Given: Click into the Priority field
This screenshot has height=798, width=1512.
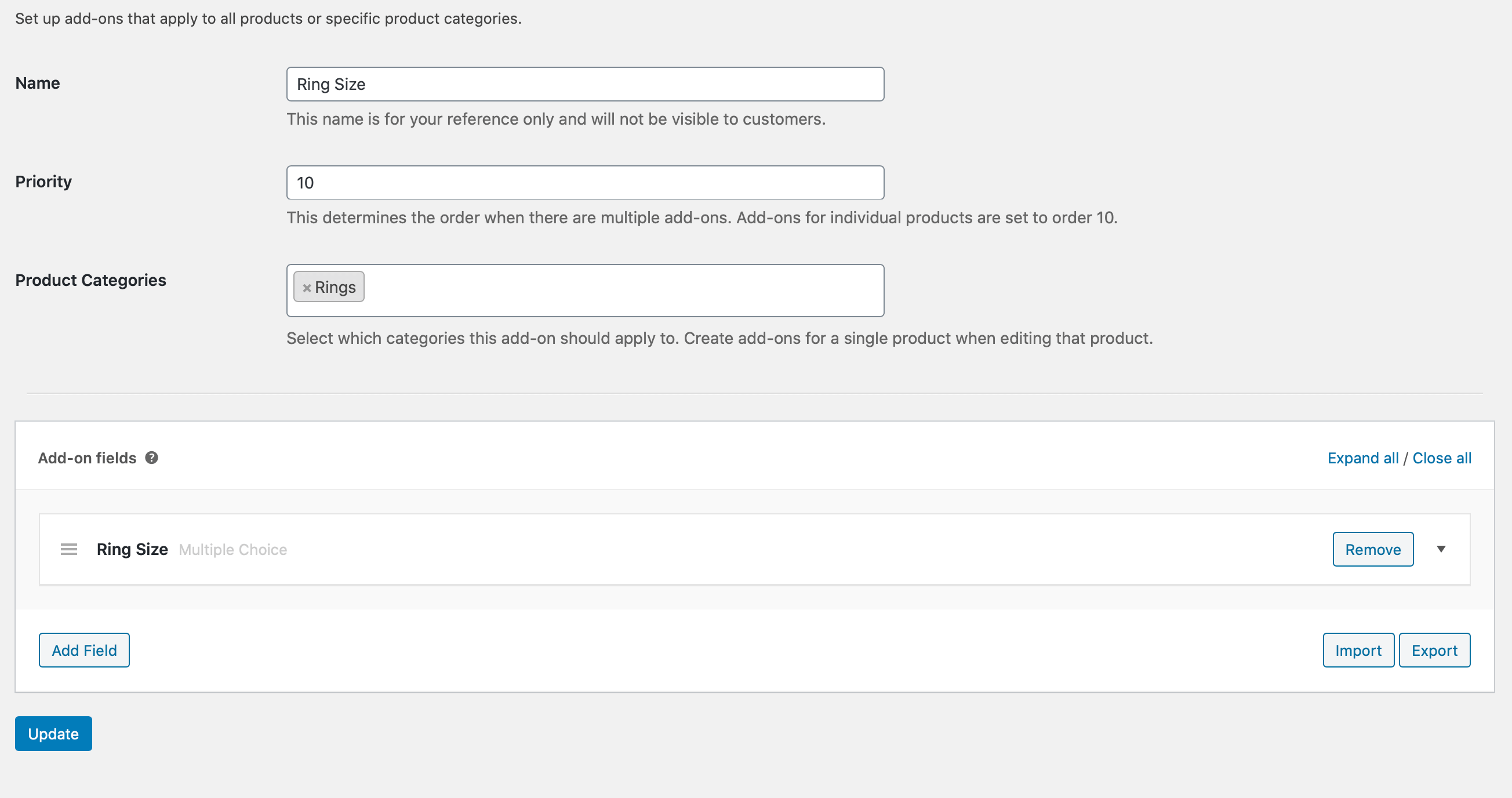Looking at the screenshot, I should [x=584, y=183].
